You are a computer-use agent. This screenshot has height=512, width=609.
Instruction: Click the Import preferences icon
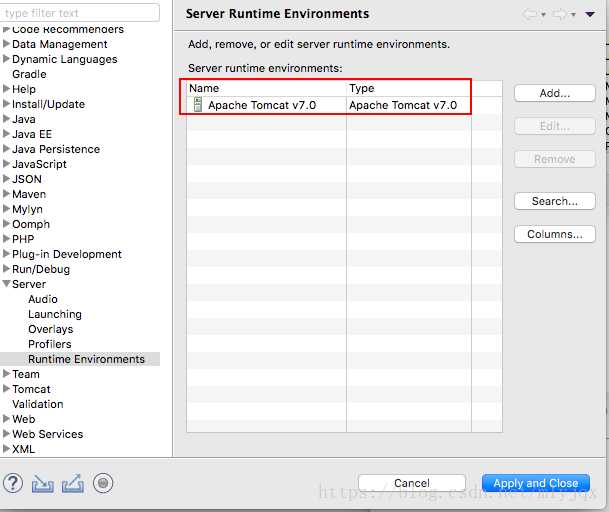pyautogui.click(x=43, y=484)
